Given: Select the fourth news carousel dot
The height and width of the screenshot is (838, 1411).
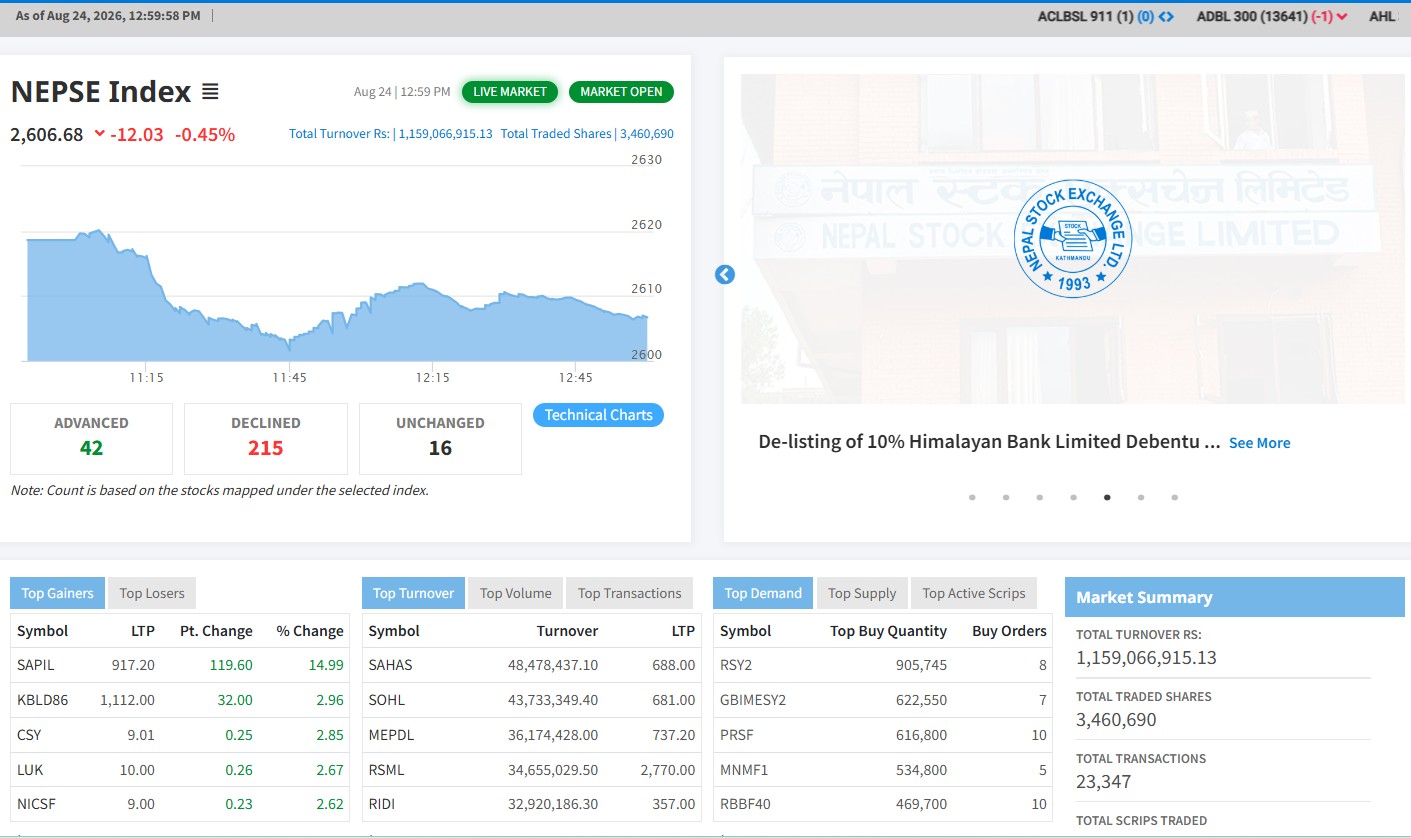Looking at the screenshot, I should click(x=1073, y=497).
